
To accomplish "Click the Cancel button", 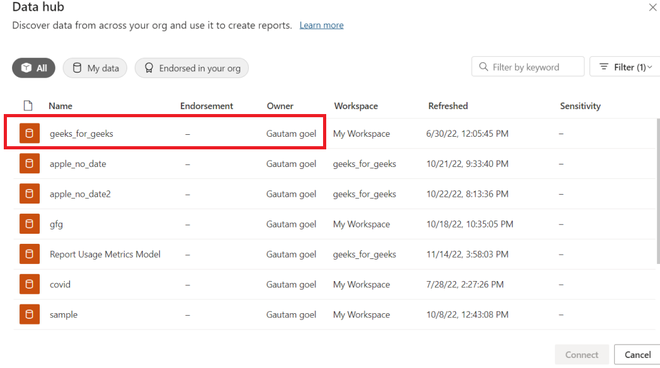I will 638,355.
